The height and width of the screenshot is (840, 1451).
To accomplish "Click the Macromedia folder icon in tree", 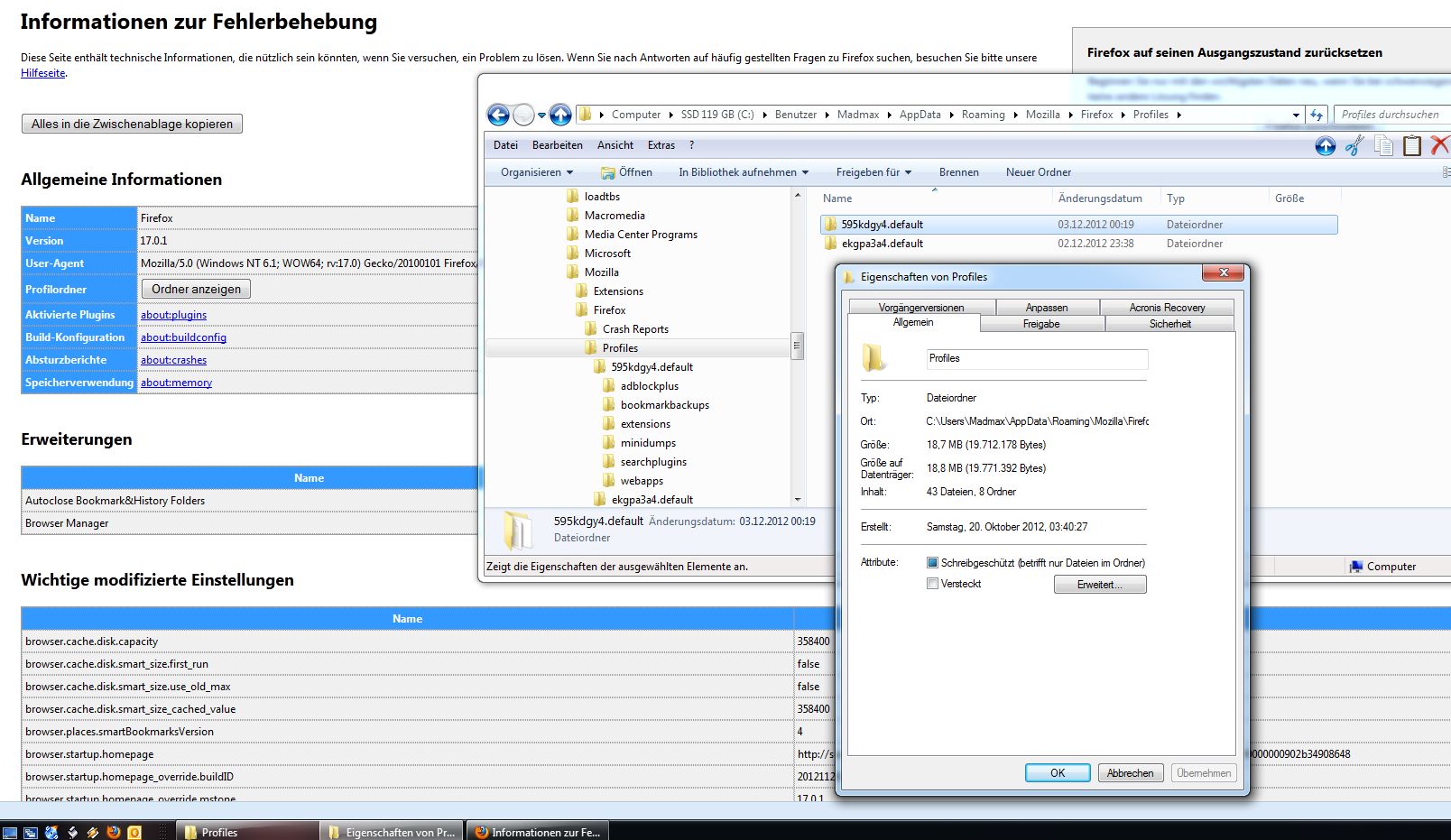I will (x=572, y=216).
